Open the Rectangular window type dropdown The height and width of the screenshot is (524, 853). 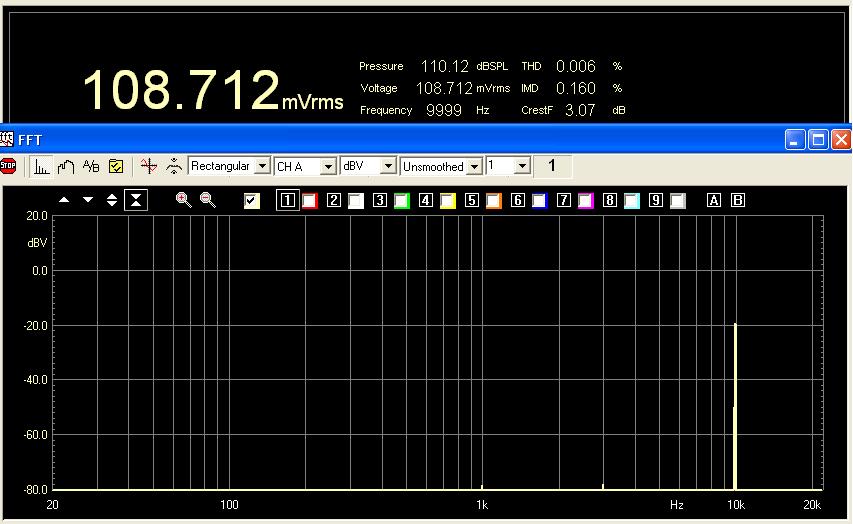pos(263,166)
